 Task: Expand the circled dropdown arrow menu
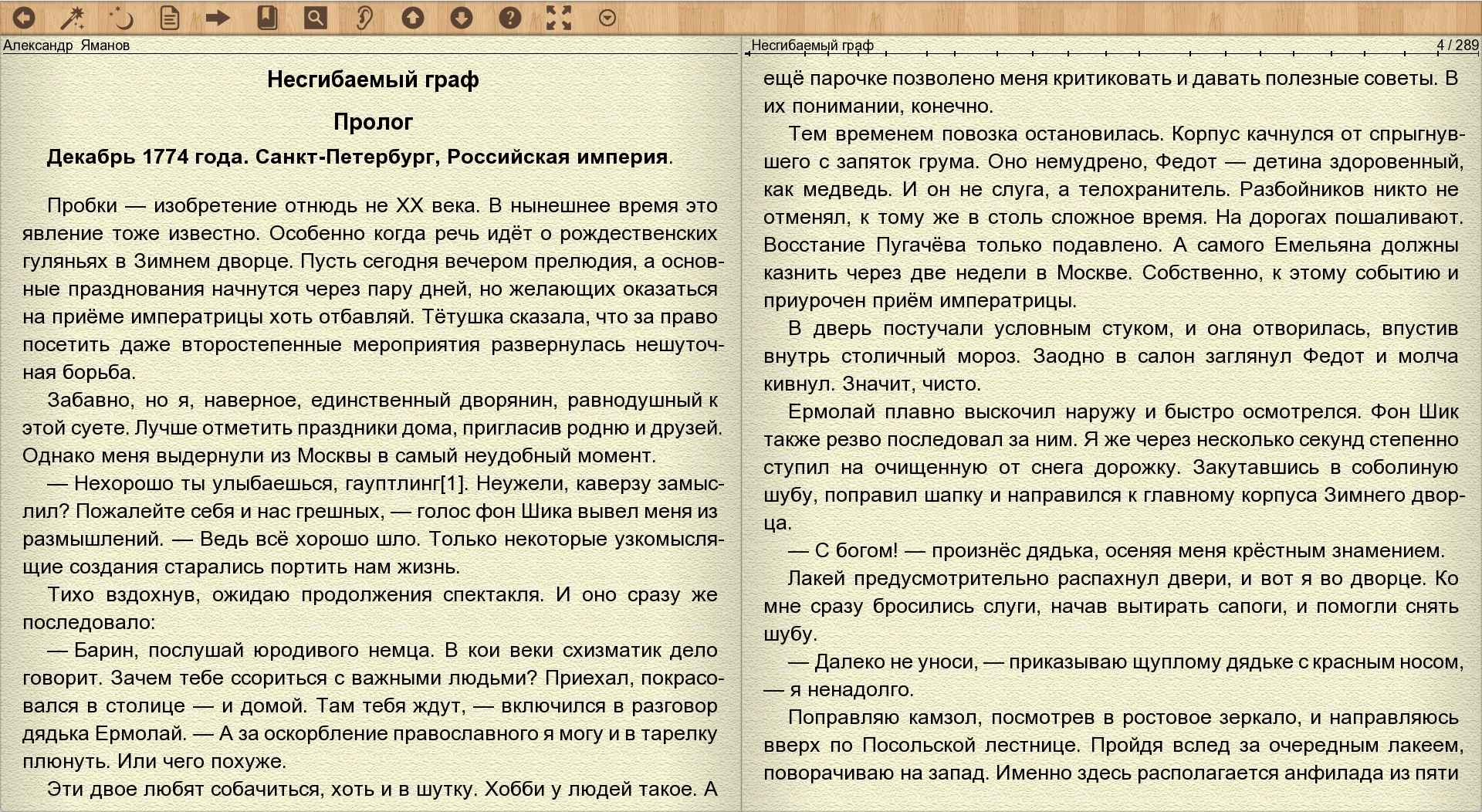click(607, 18)
